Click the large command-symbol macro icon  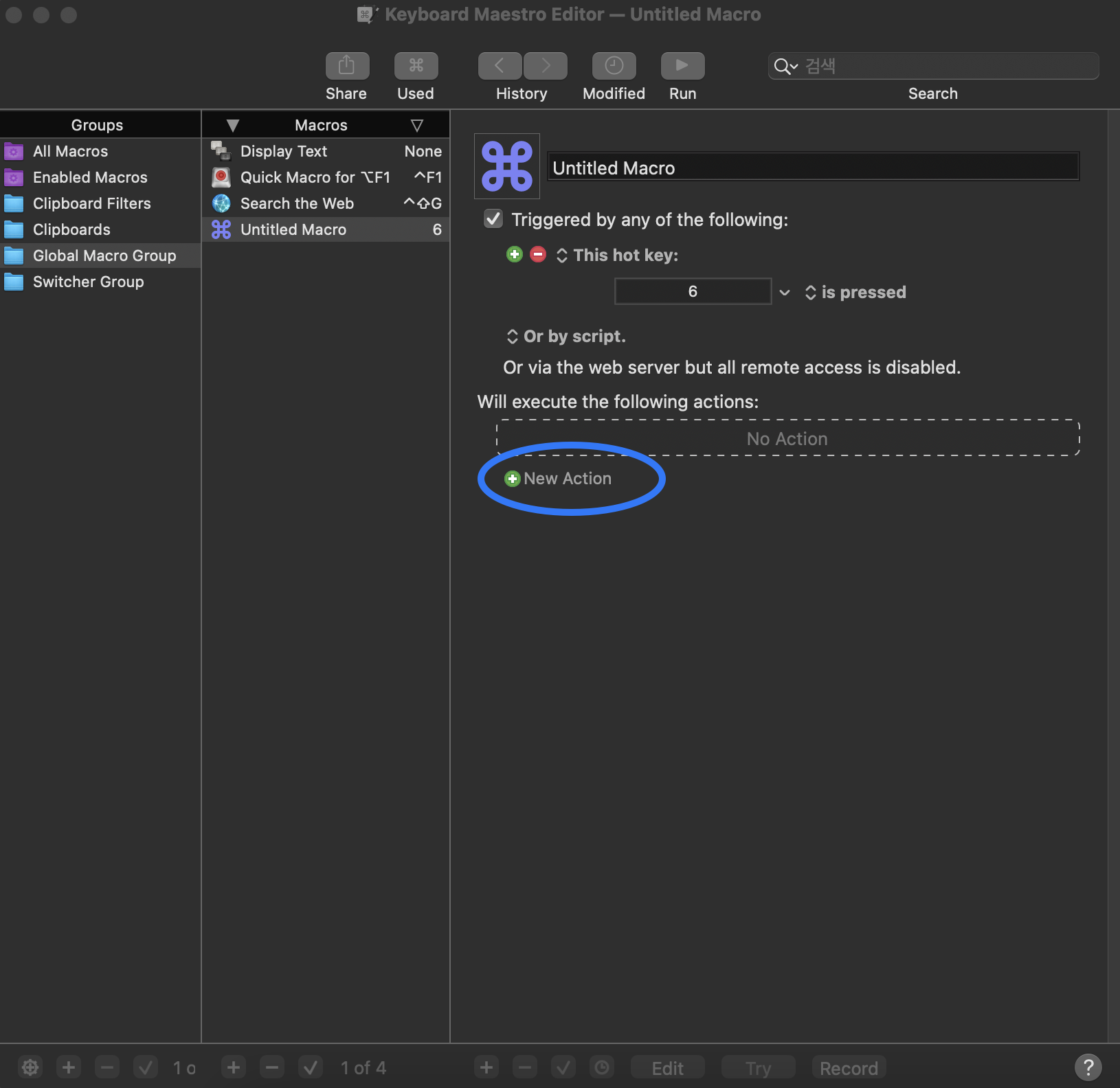pyautogui.click(x=507, y=166)
